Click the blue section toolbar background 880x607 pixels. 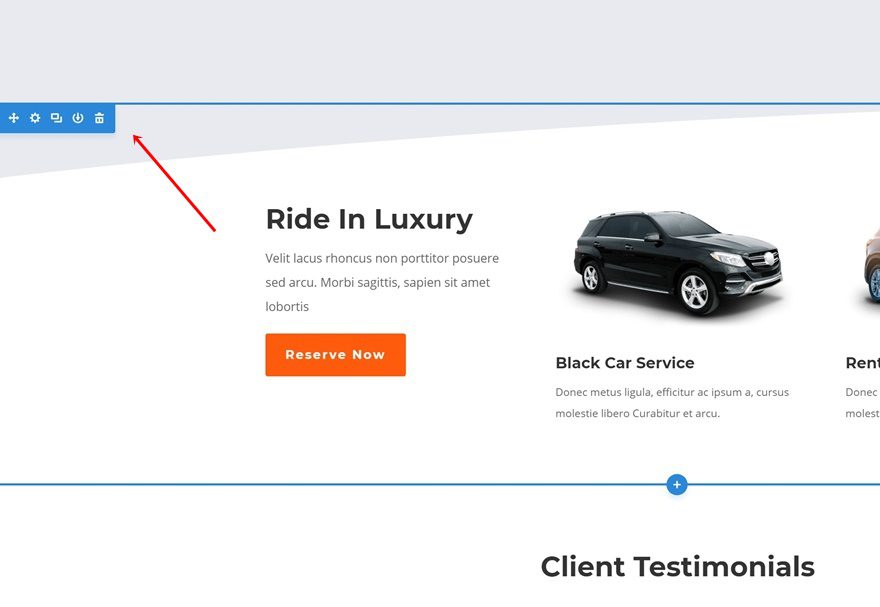[57, 128]
